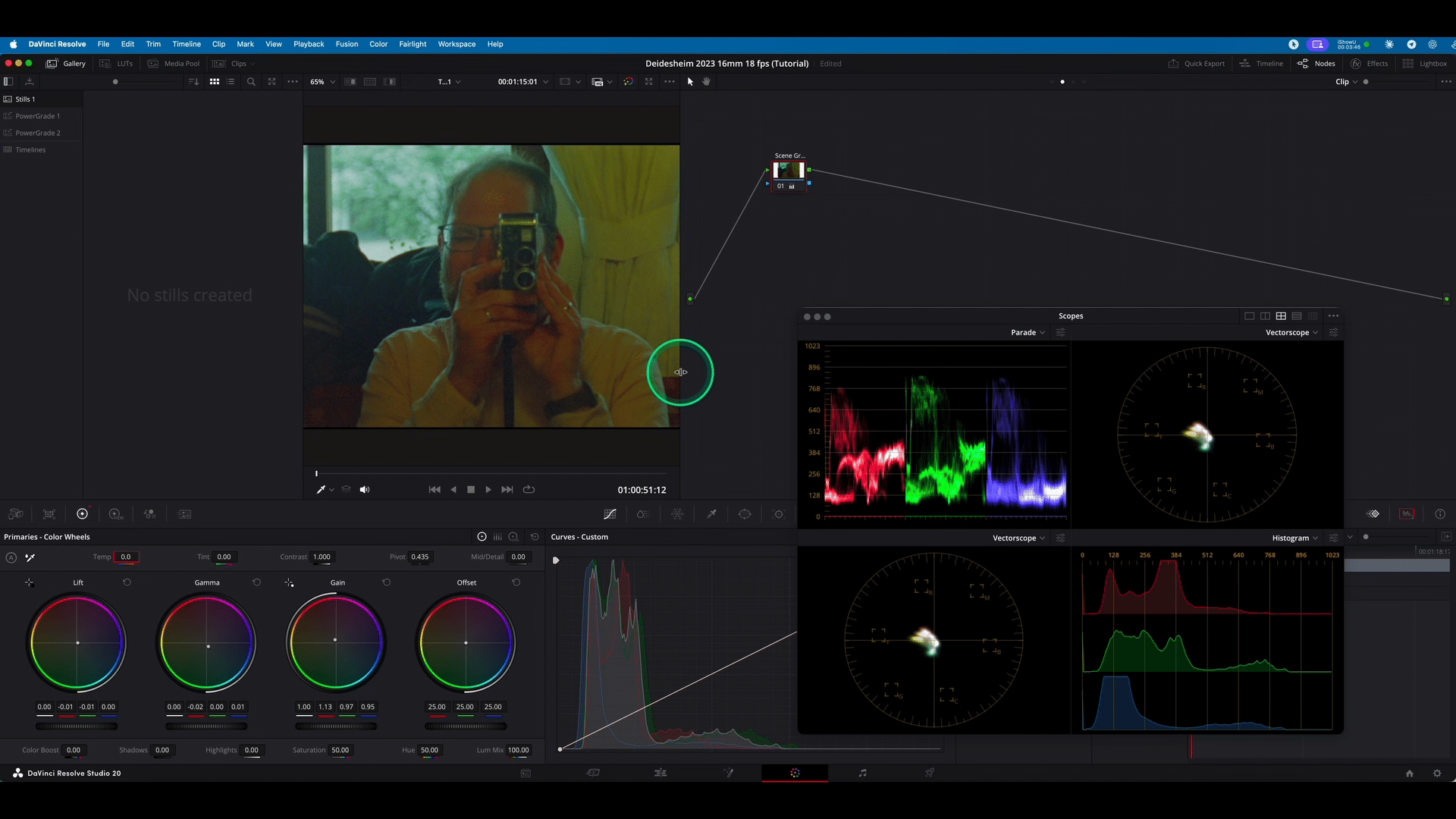1456x819 pixels.
Task: Open the viewer zoom 65% dropdown
Action: (x=322, y=82)
